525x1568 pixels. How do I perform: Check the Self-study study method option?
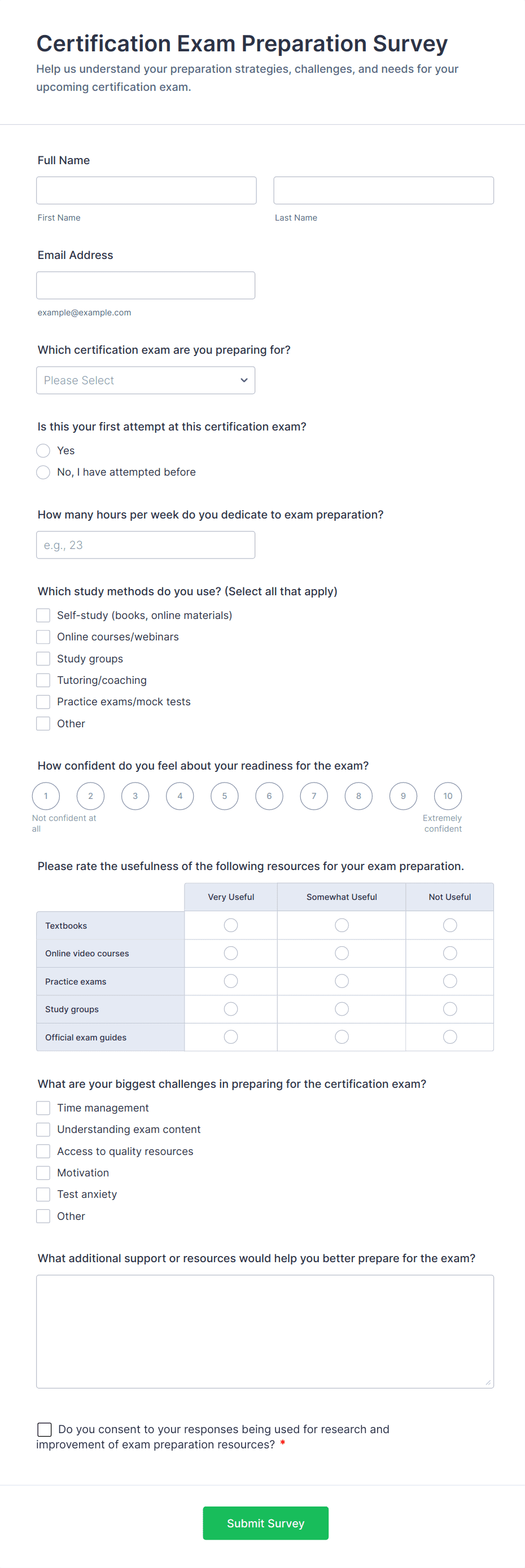43,615
